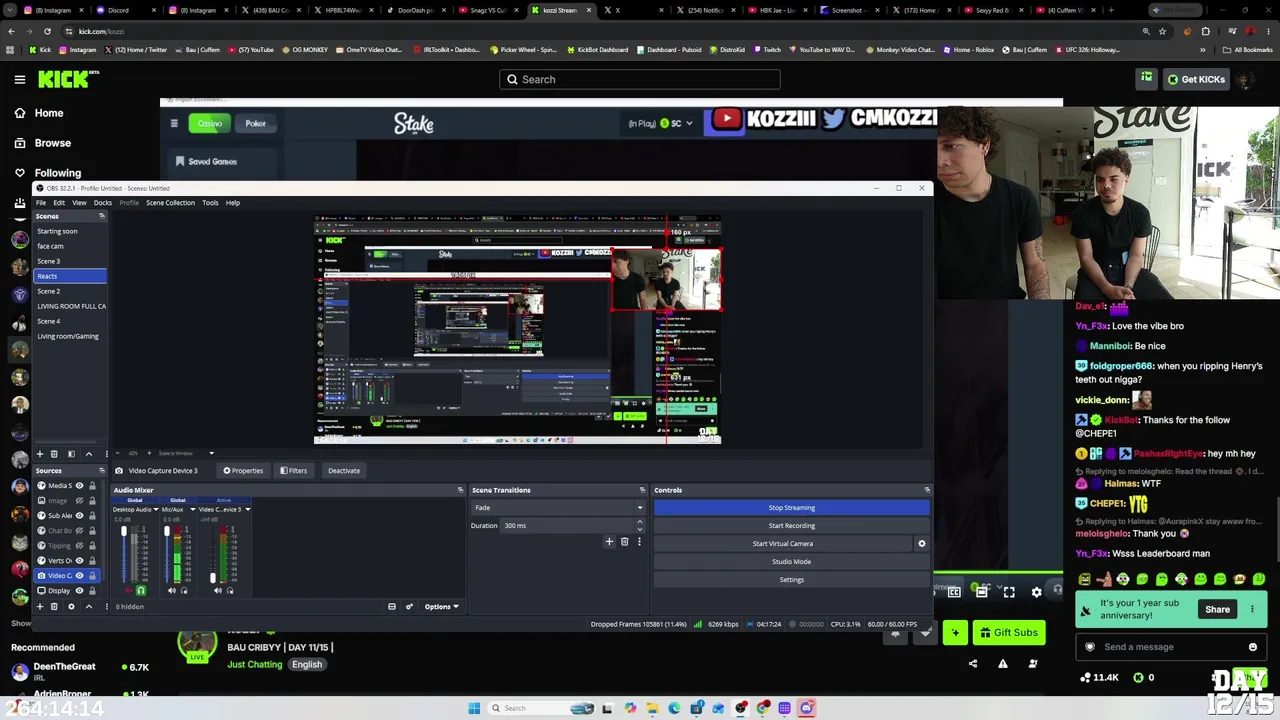The height and width of the screenshot is (720, 1280).
Task: Move selected scene up with Scenes arrow
Action: point(88,454)
